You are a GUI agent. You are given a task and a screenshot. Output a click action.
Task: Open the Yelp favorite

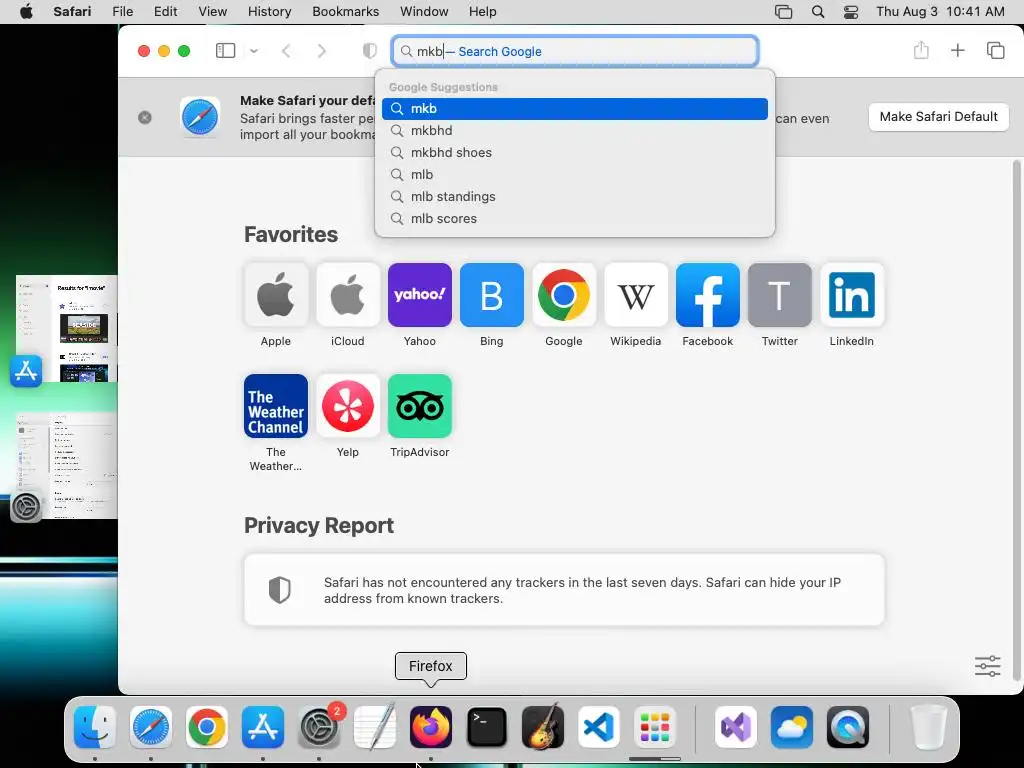pos(347,406)
